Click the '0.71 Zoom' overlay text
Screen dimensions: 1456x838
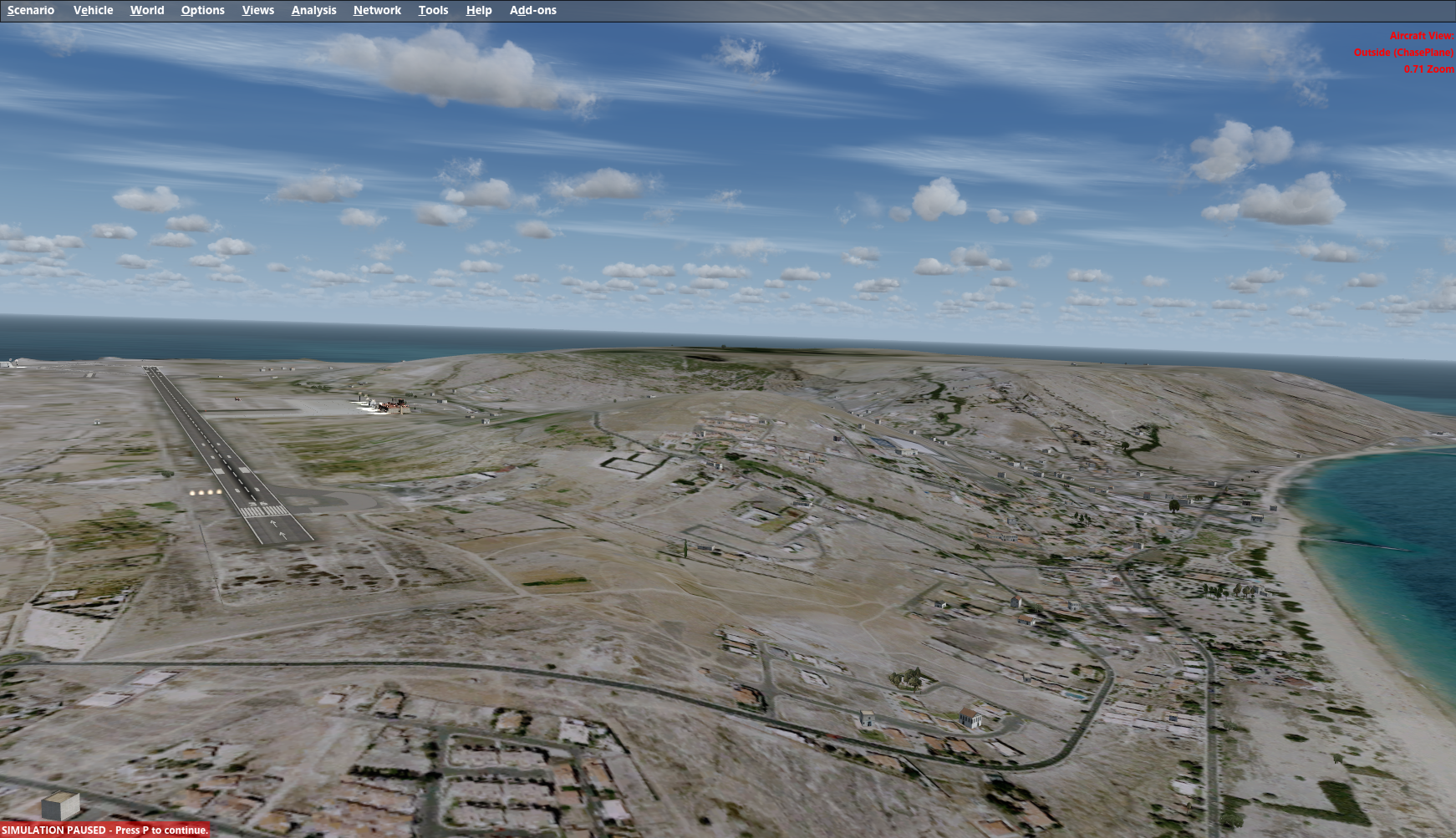tap(1429, 69)
